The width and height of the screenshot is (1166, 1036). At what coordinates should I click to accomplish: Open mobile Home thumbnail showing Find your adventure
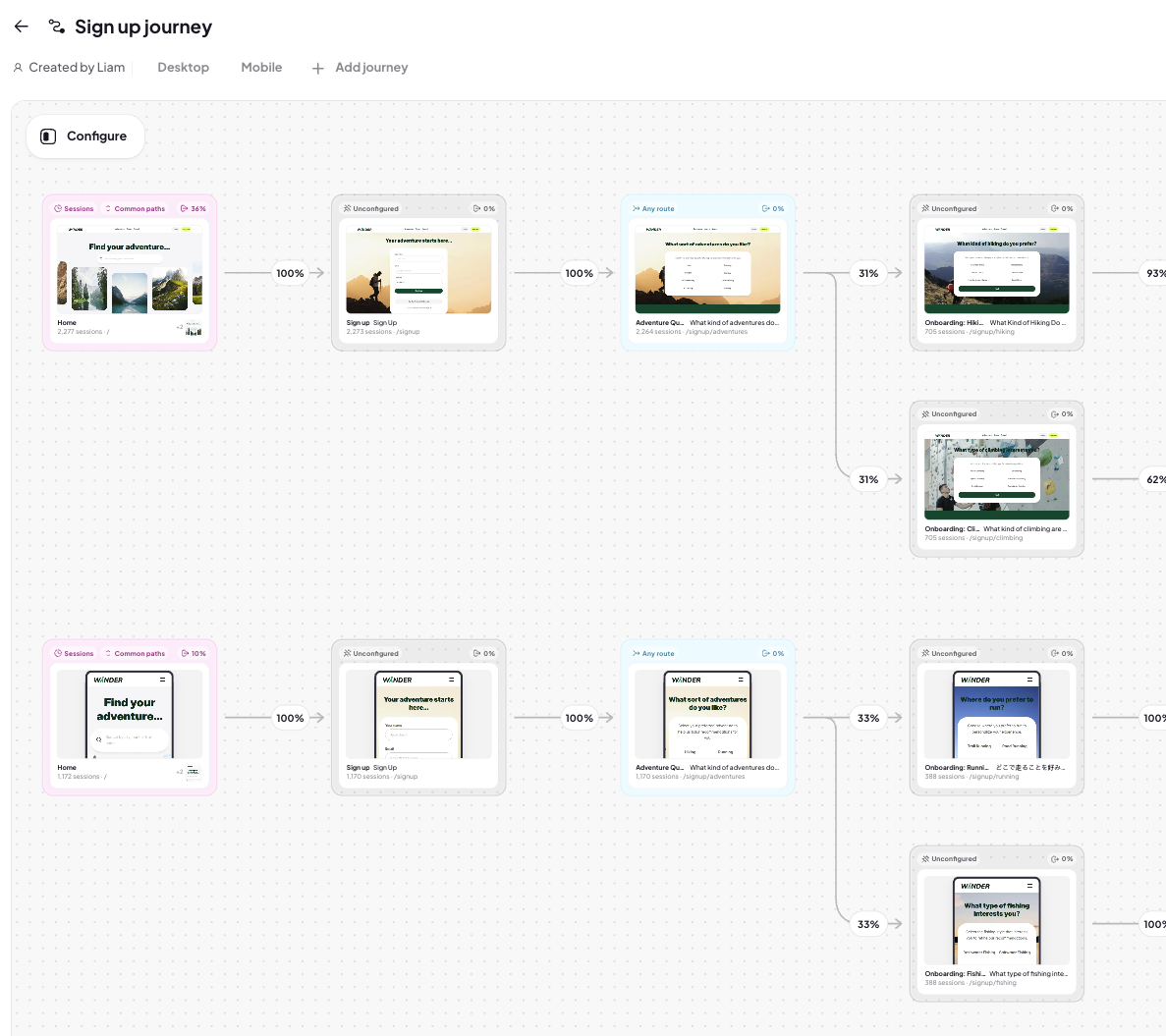pos(130,714)
